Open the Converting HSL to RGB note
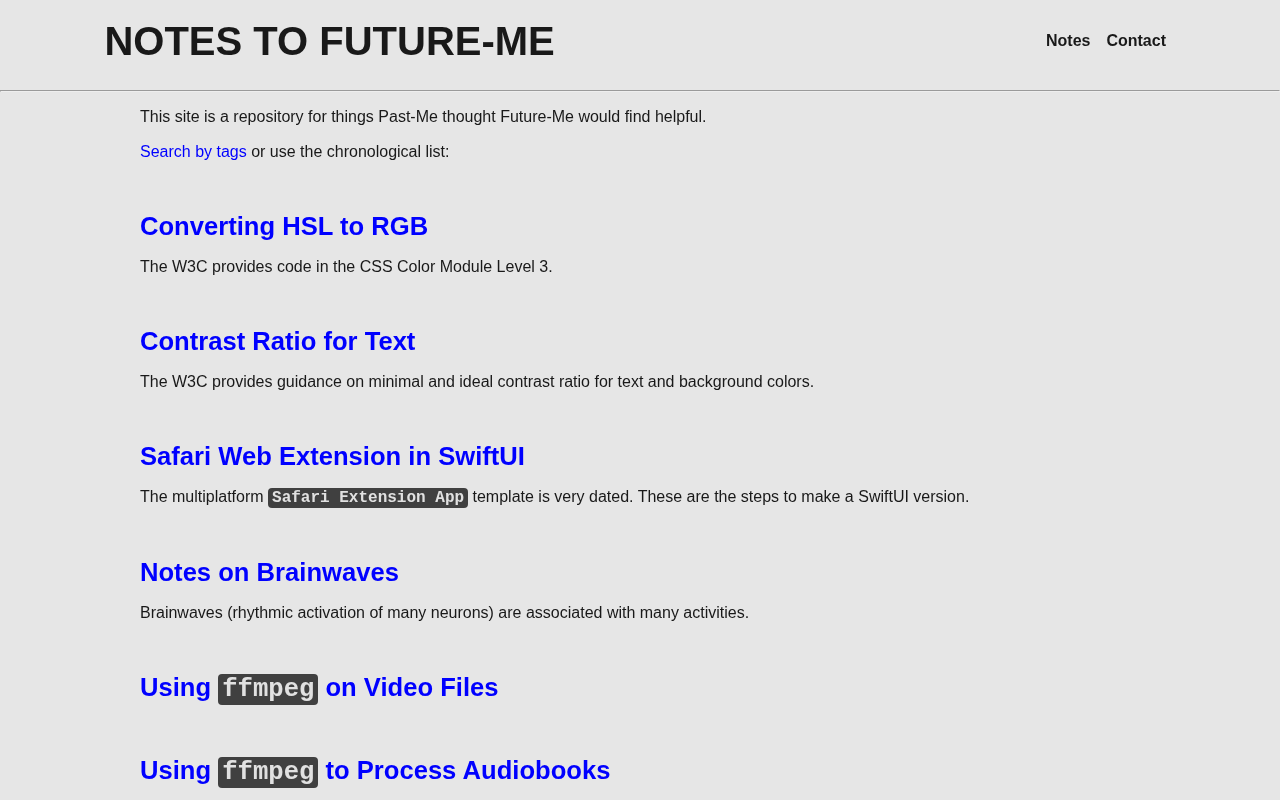This screenshot has width=1280, height=800. pyautogui.click(x=284, y=226)
